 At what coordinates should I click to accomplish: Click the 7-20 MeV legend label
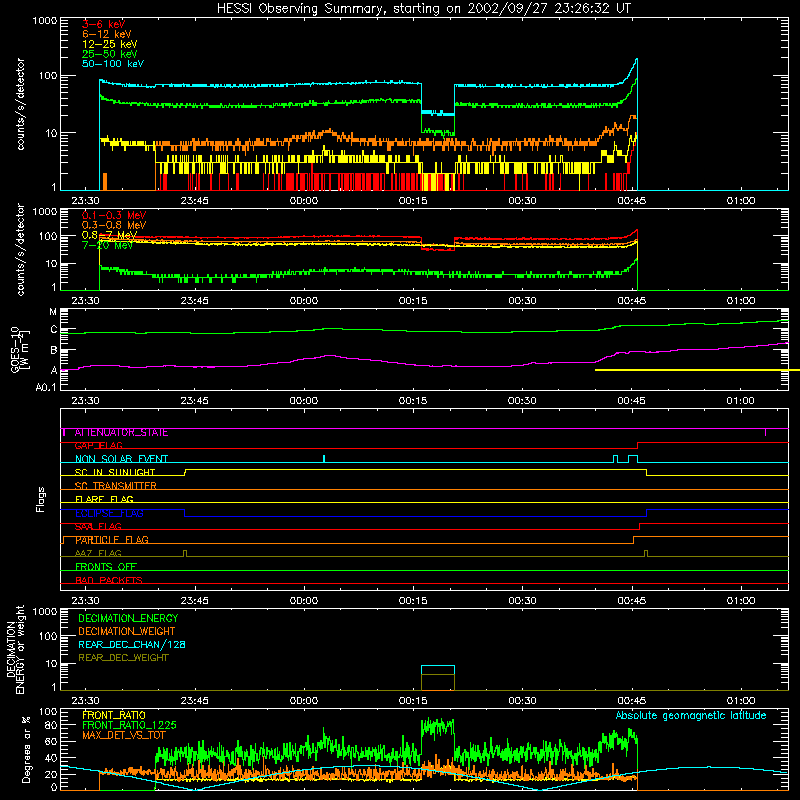pyautogui.click(x=107, y=245)
